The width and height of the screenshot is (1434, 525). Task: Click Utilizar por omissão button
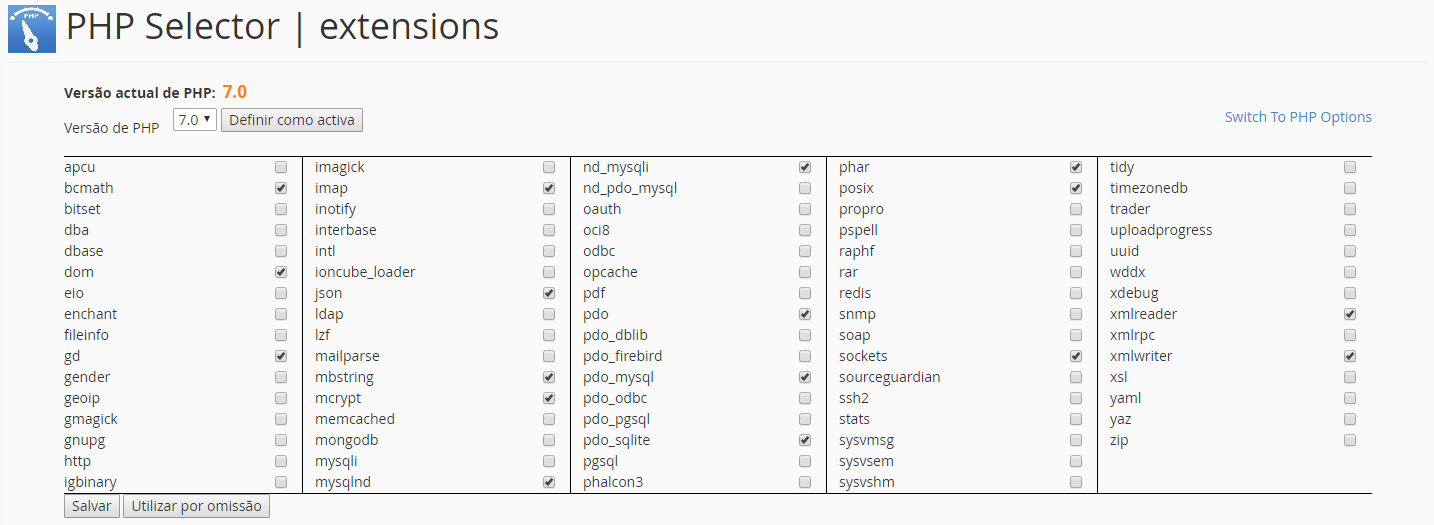click(196, 506)
